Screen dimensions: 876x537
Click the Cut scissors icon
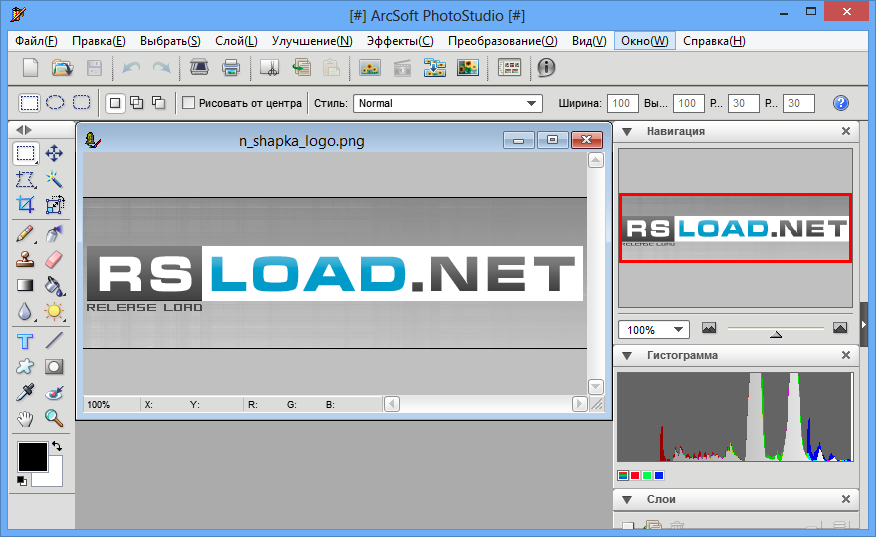269,68
